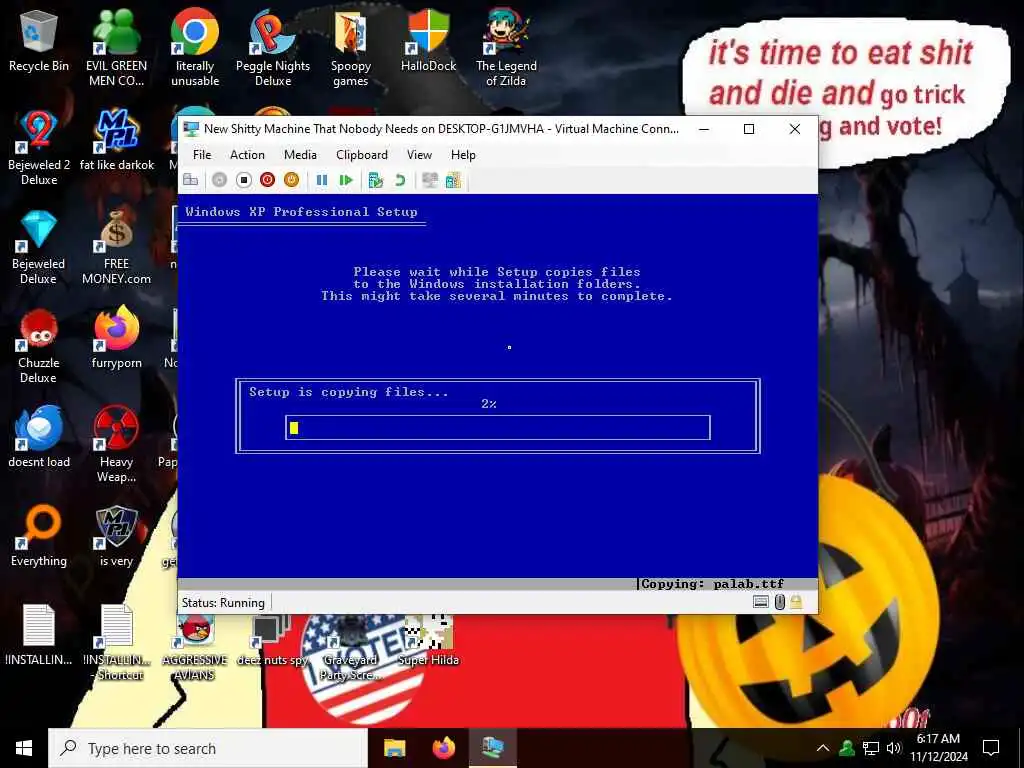Click the 'Copying: palab.ttf' status text
This screenshot has height=768, width=1024.
pyautogui.click(x=712, y=584)
